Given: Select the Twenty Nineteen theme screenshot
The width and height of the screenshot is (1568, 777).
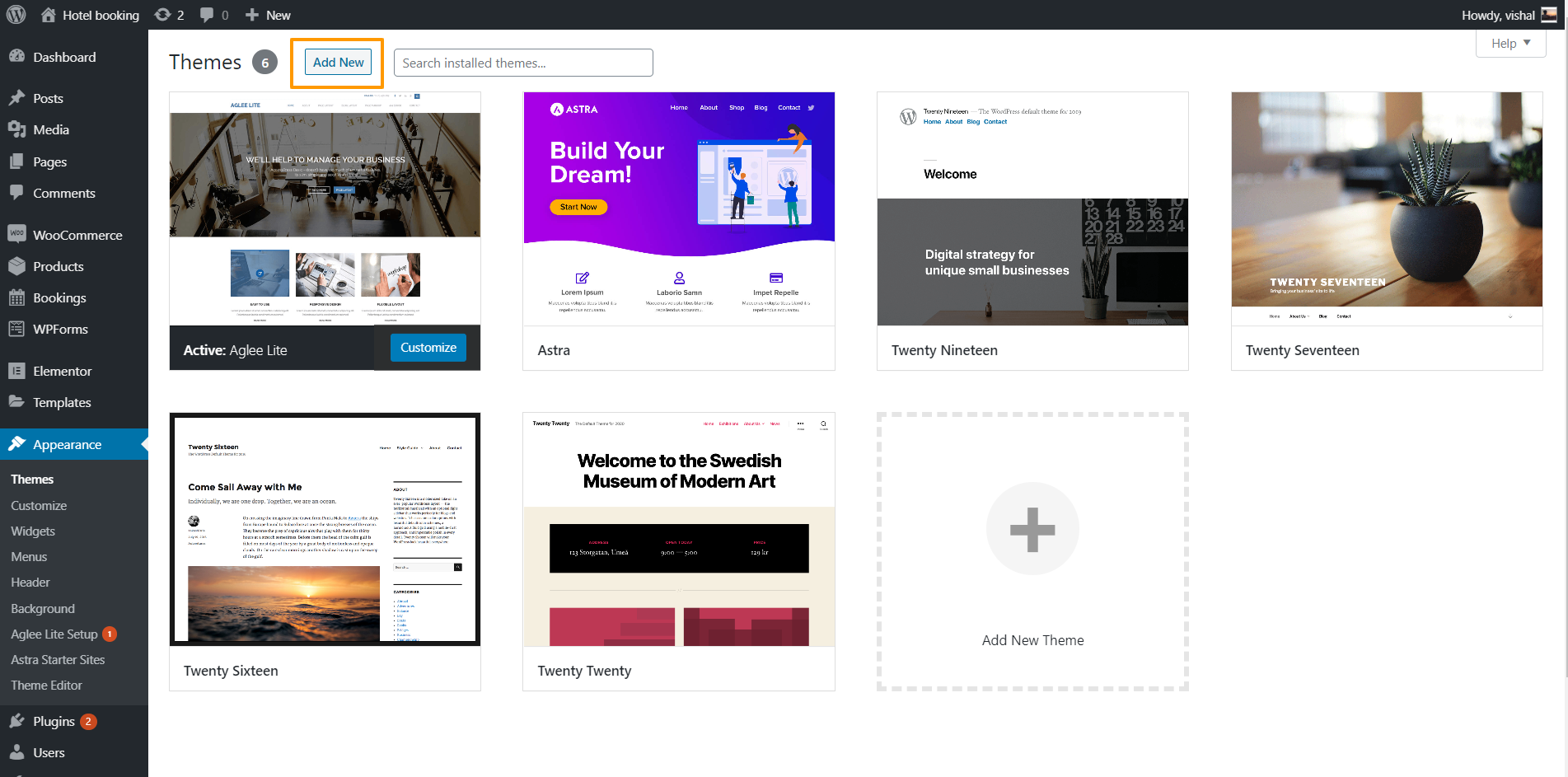Looking at the screenshot, I should [x=1032, y=208].
